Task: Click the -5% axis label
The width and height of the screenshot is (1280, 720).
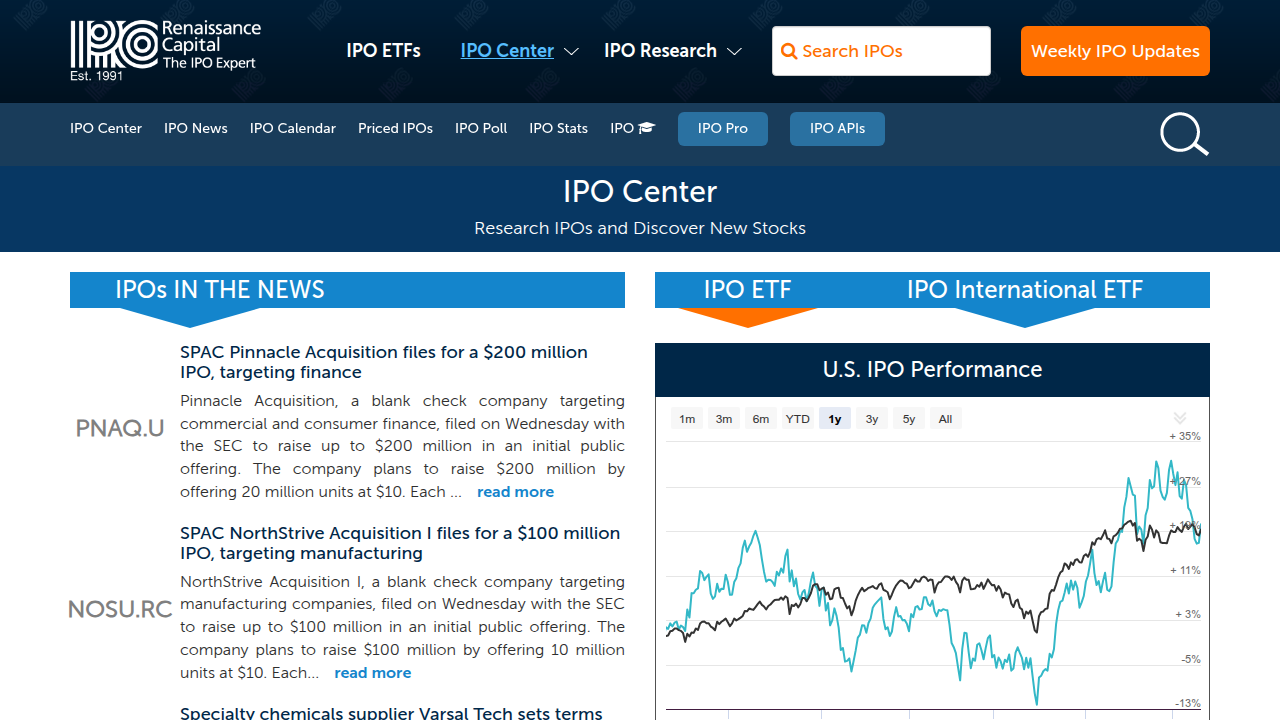Action: 1189,659
